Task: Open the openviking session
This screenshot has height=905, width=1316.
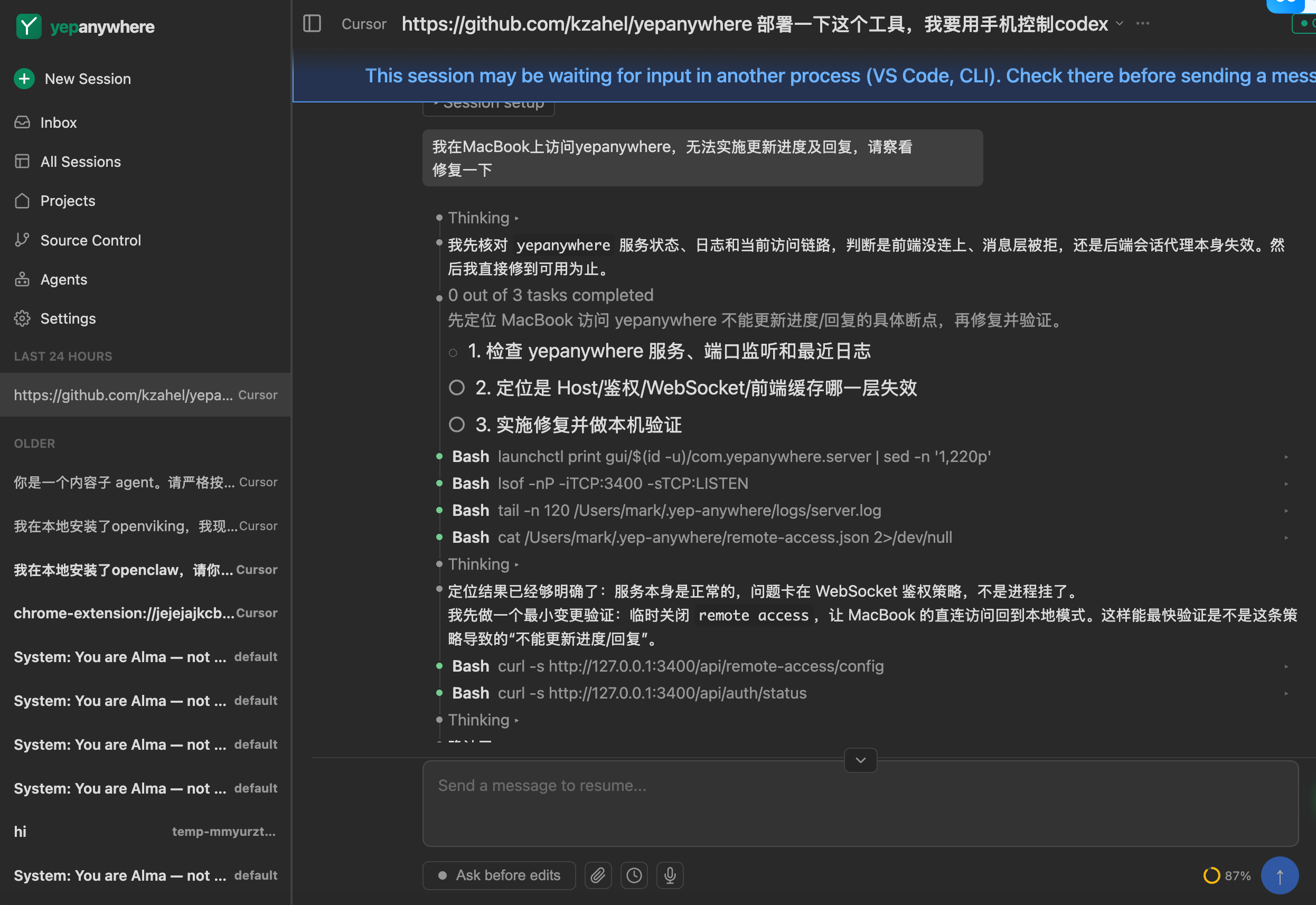Action: (x=146, y=526)
